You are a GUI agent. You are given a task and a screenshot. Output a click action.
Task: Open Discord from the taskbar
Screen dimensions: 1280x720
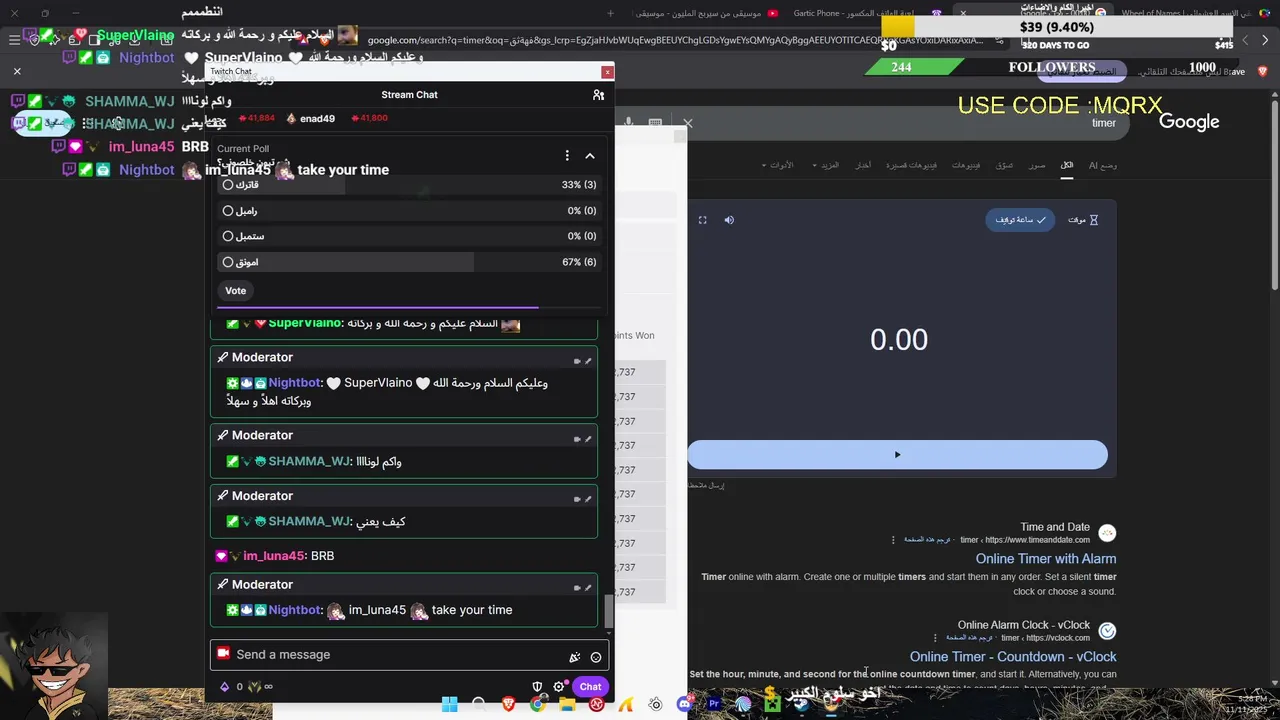[684, 704]
